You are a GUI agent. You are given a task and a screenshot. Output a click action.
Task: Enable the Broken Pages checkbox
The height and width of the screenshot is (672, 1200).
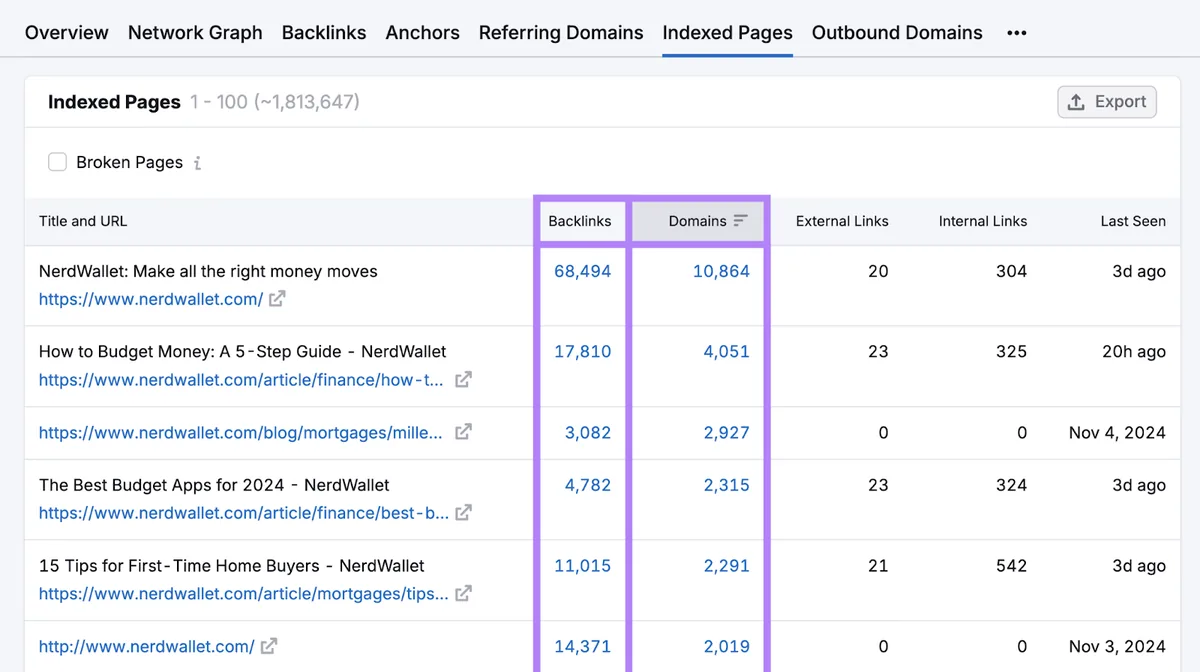coord(58,162)
